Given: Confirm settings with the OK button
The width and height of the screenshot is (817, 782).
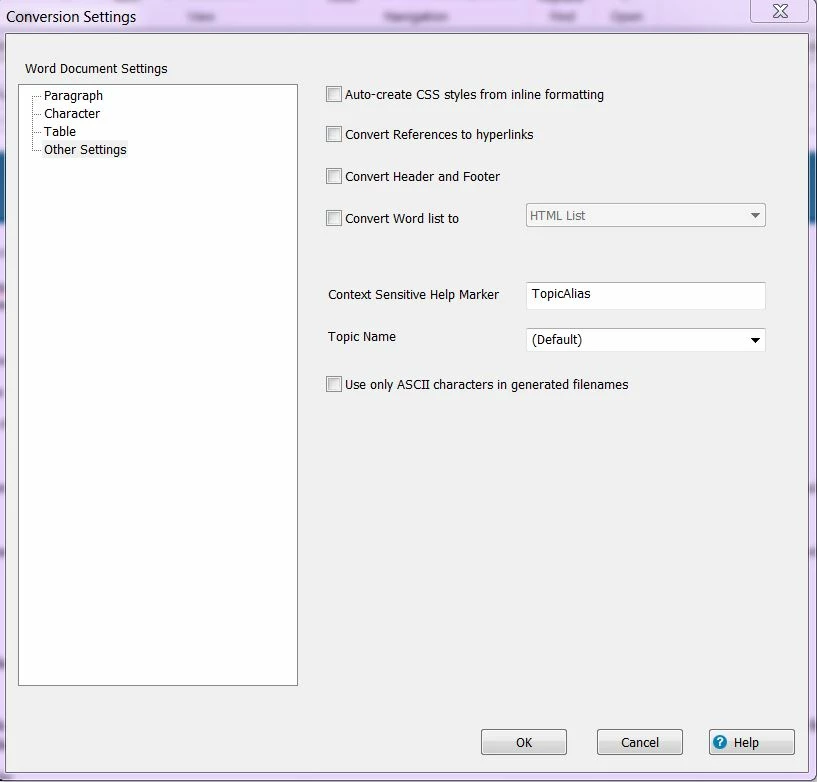Looking at the screenshot, I should [x=524, y=742].
